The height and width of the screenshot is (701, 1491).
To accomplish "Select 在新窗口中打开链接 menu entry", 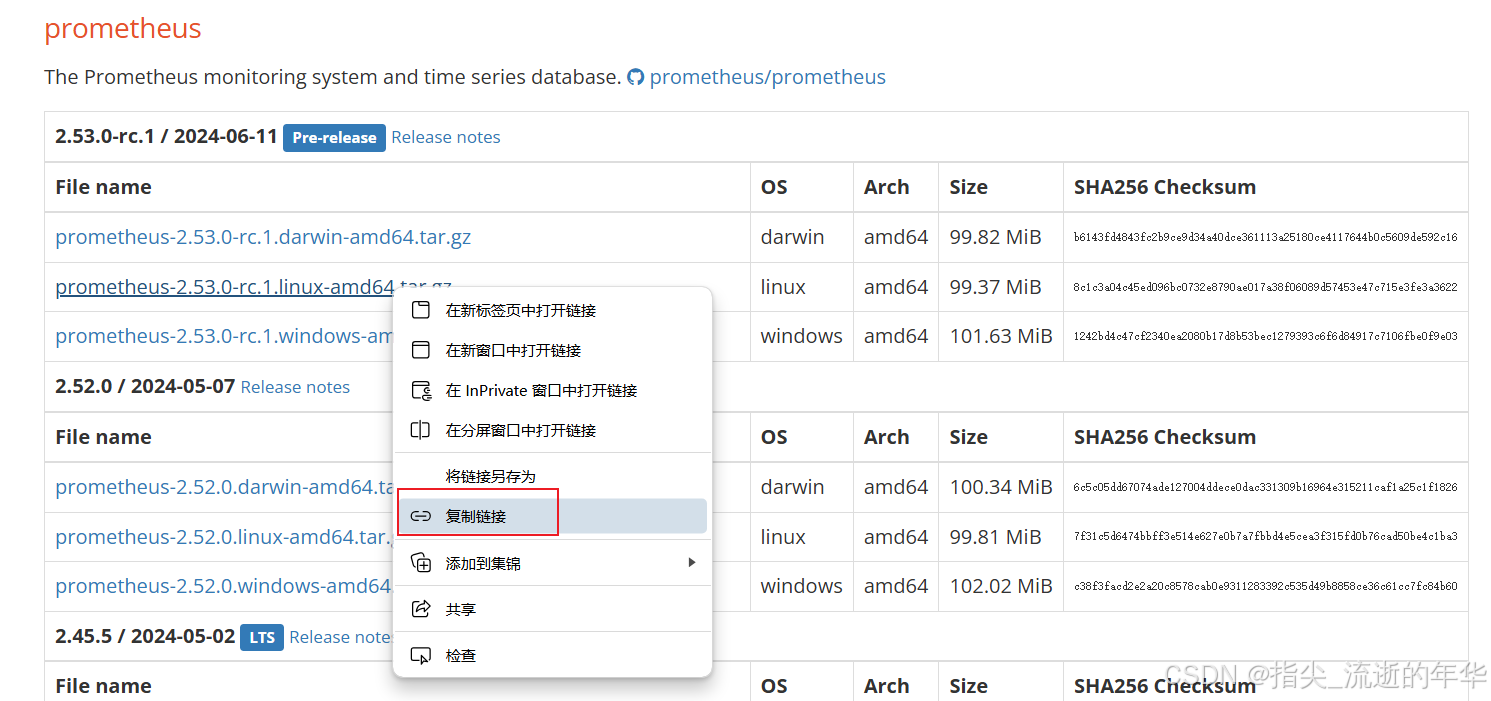I will click(552, 350).
